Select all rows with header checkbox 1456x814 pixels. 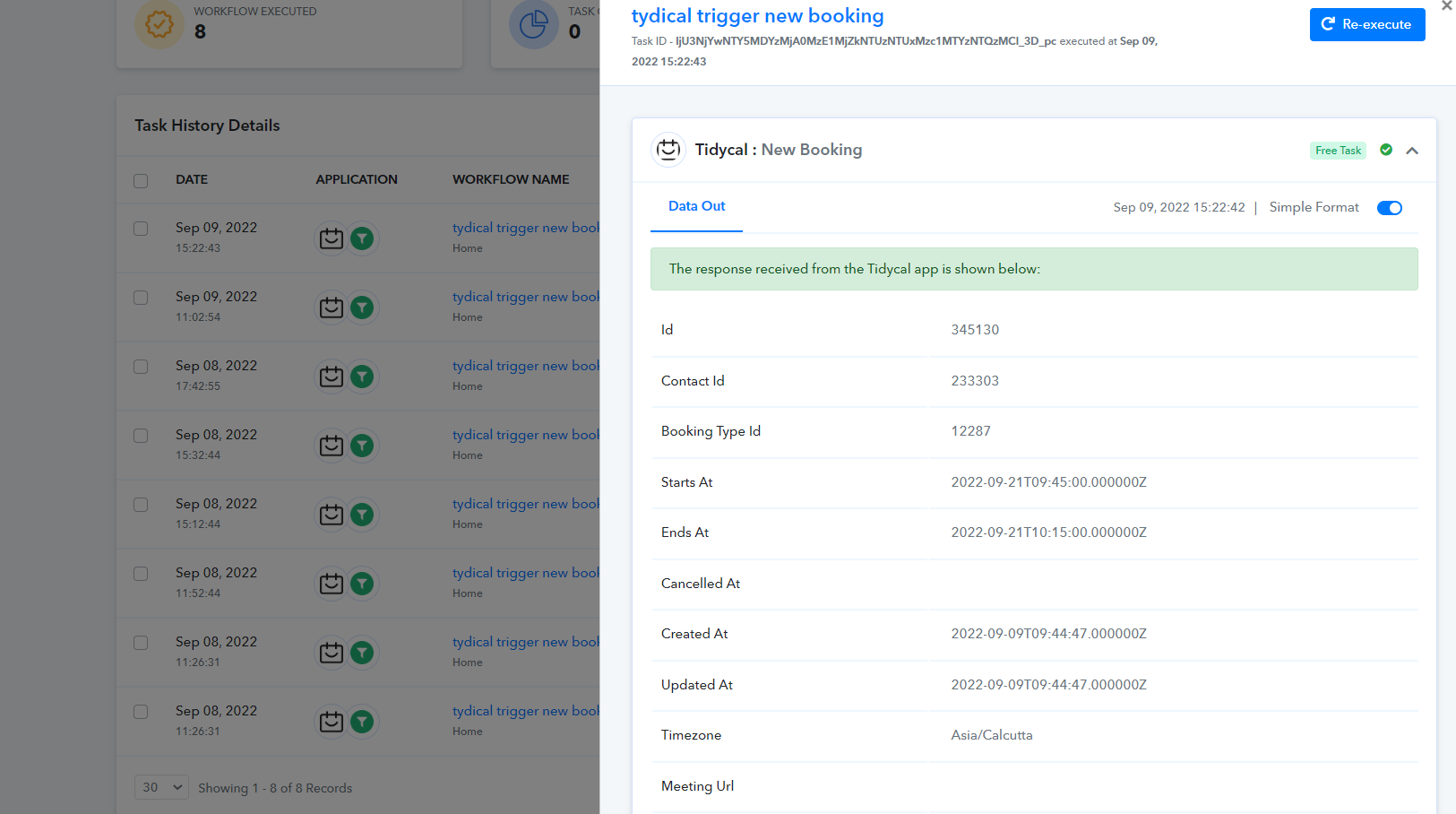pyautogui.click(x=141, y=180)
